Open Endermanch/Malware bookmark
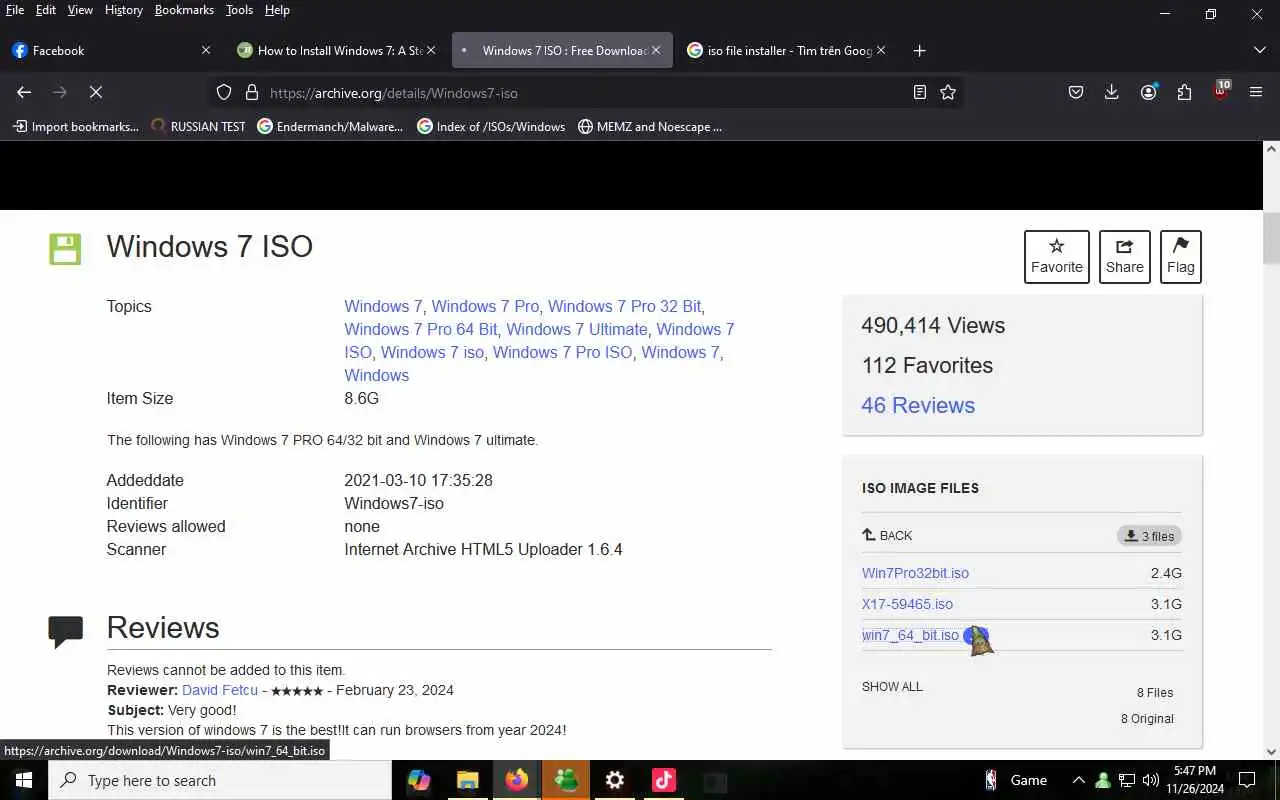 pos(330,127)
